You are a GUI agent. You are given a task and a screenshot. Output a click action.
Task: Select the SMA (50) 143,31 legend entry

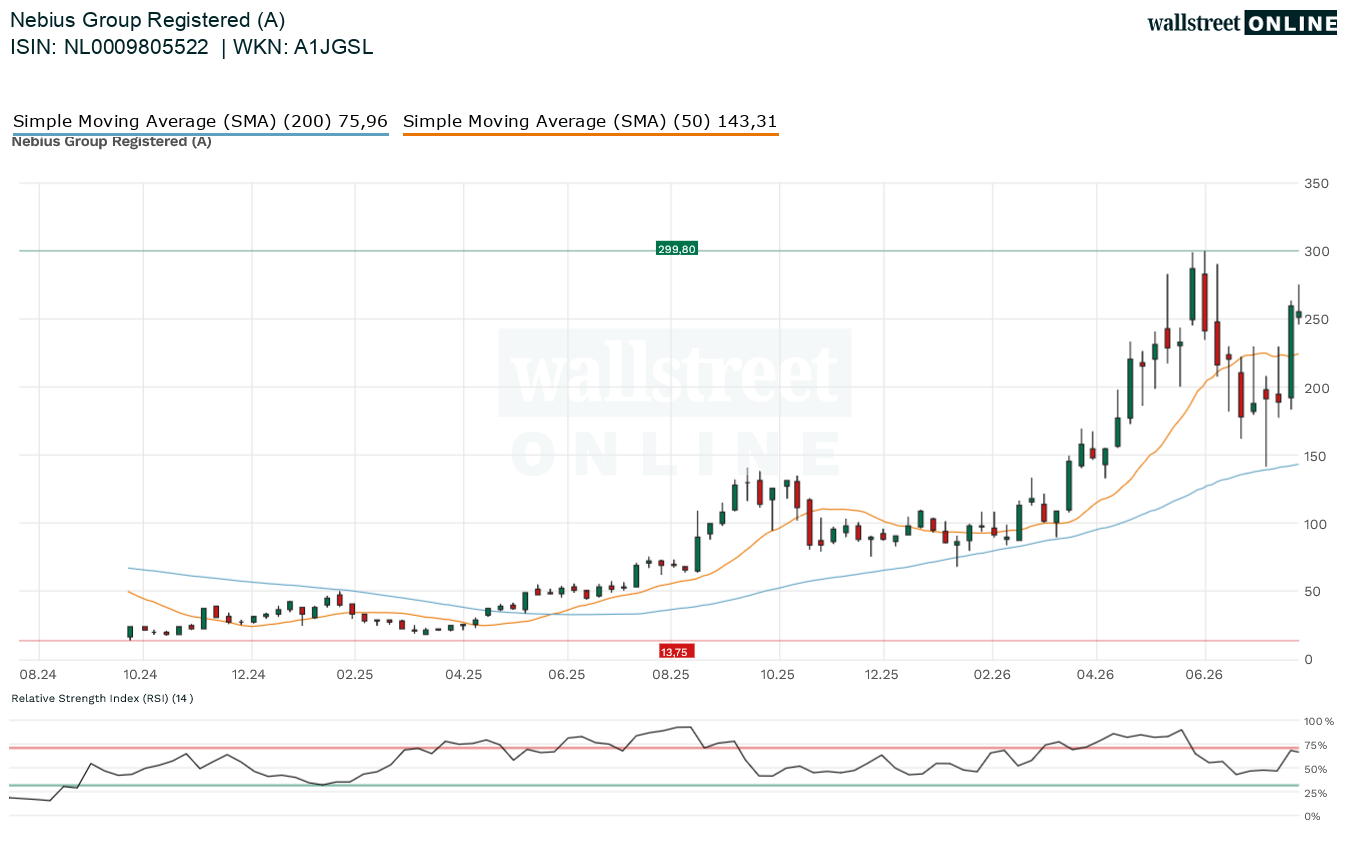590,122
